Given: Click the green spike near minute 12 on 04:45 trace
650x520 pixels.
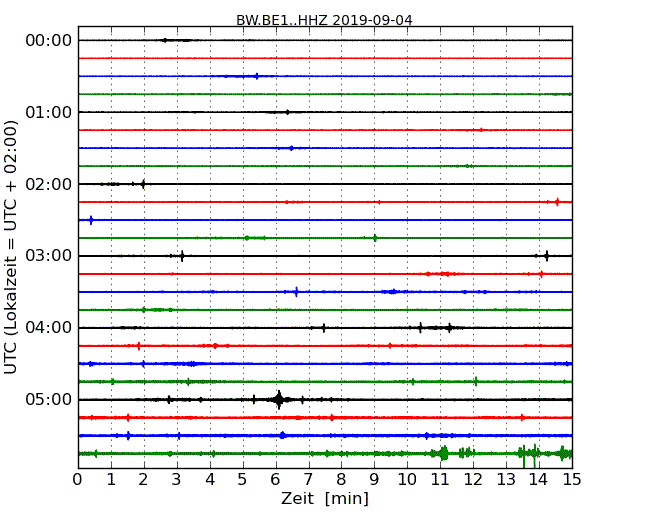Looking at the screenshot, I should pos(476,381).
